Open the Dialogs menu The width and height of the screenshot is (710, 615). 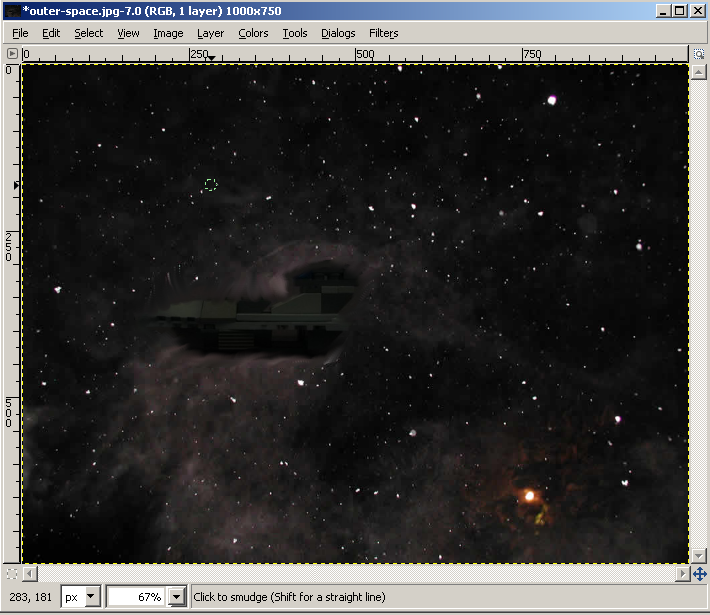click(x=338, y=33)
